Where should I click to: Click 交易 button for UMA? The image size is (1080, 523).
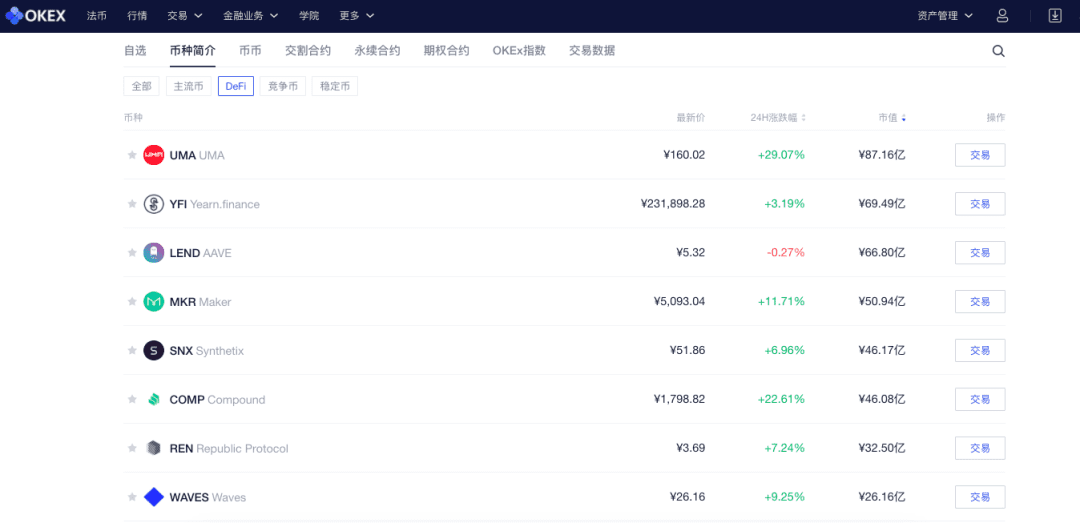(980, 155)
